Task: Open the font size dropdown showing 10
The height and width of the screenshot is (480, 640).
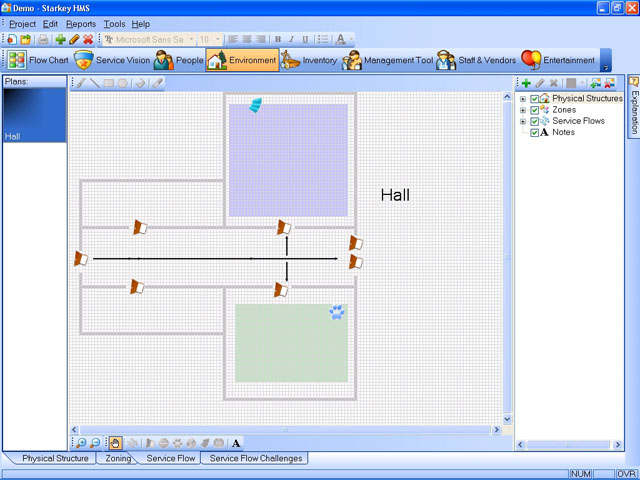Action: [218, 39]
